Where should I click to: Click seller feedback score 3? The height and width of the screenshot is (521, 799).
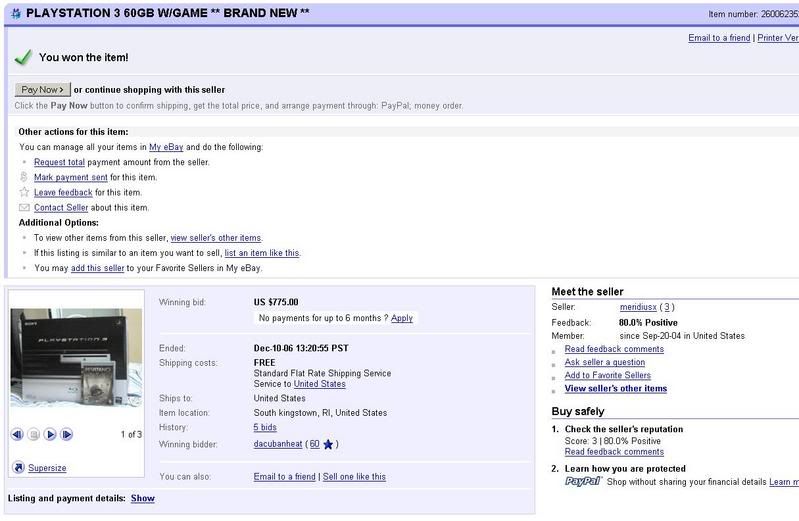[x=667, y=307]
